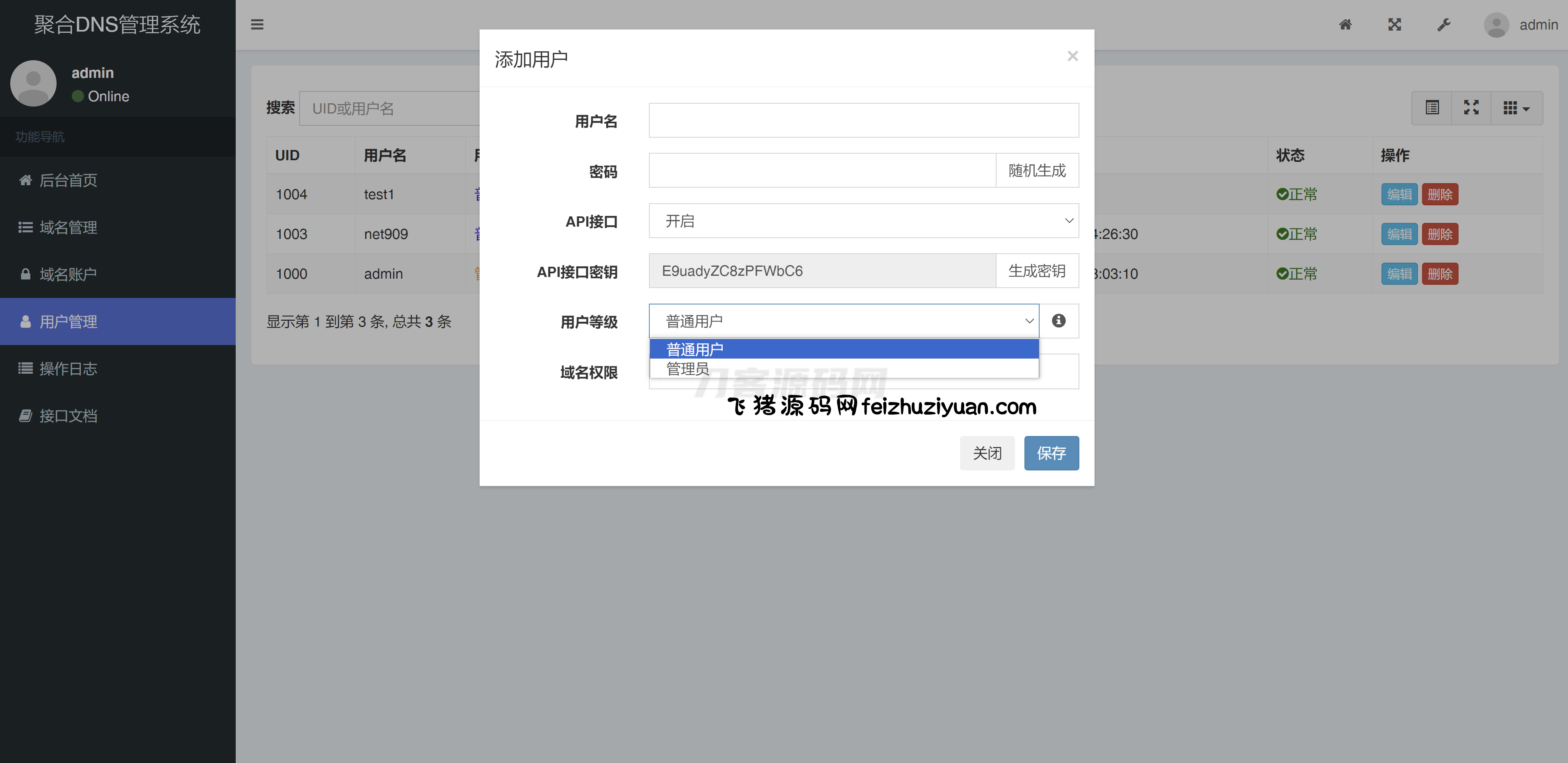The image size is (1568, 763).
Task: Click table fullscreen expand icon
Action: tap(1471, 108)
